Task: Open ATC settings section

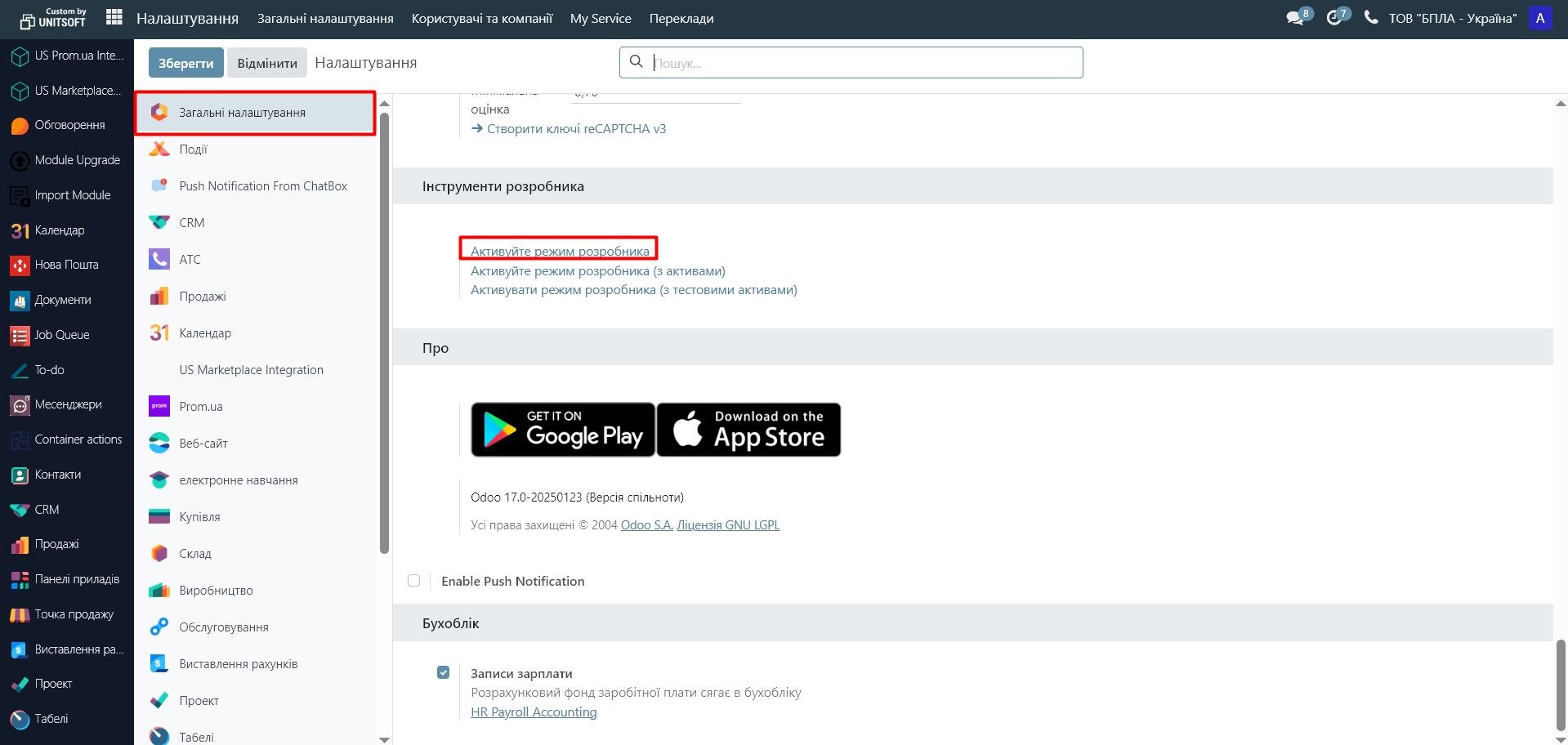Action: (x=190, y=260)
